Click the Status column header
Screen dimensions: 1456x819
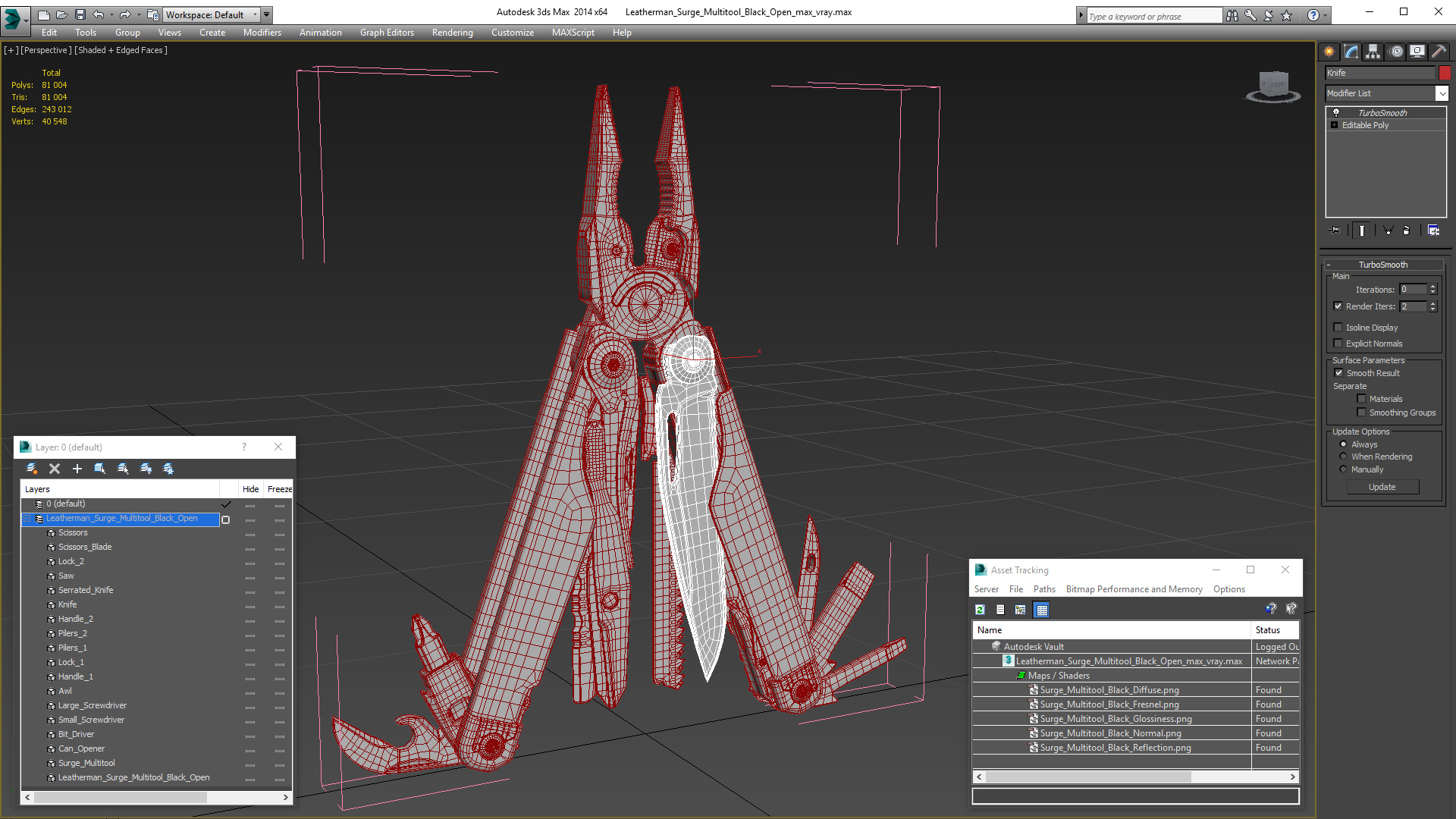1274,630
